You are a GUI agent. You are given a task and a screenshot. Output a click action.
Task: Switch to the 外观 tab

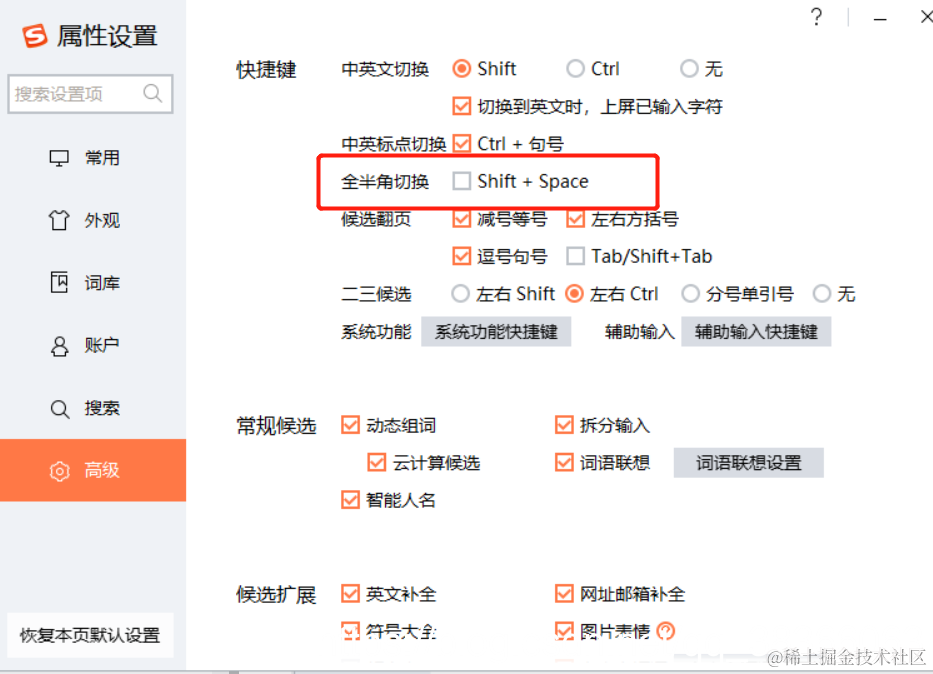point(93,220)
